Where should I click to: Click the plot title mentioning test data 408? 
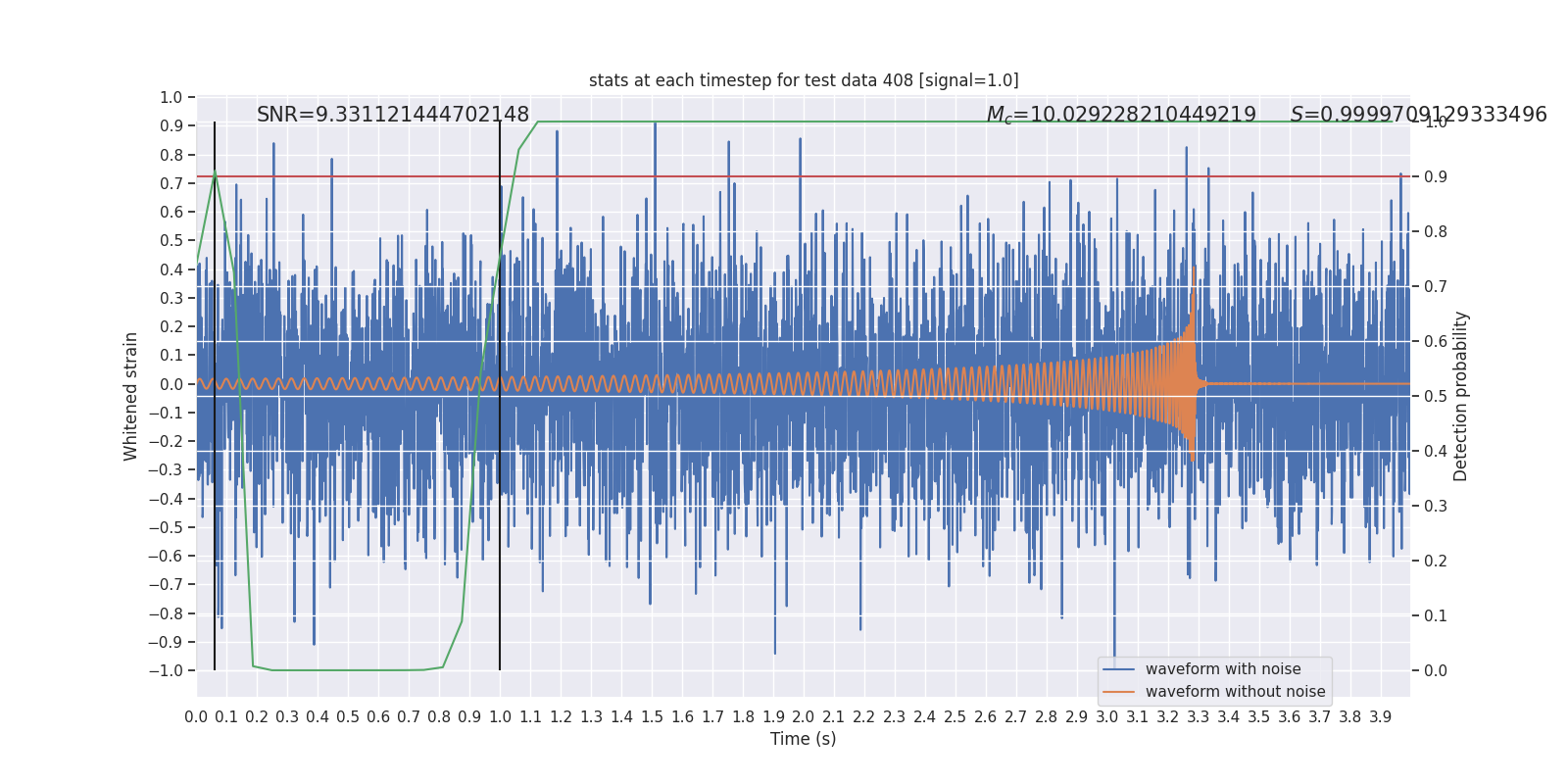[x=804, y=80]
